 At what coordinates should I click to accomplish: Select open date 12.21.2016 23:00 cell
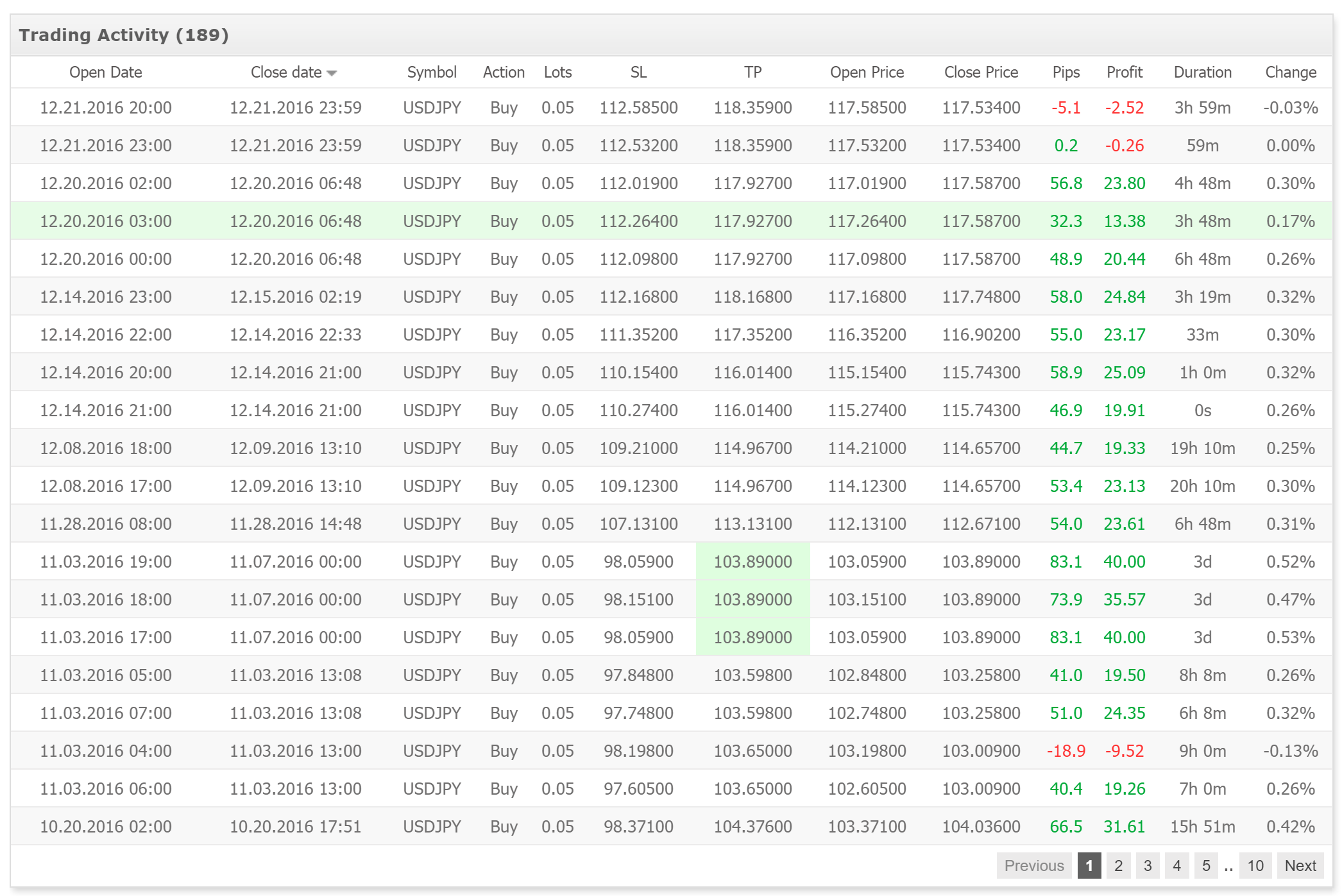point(106,146)
